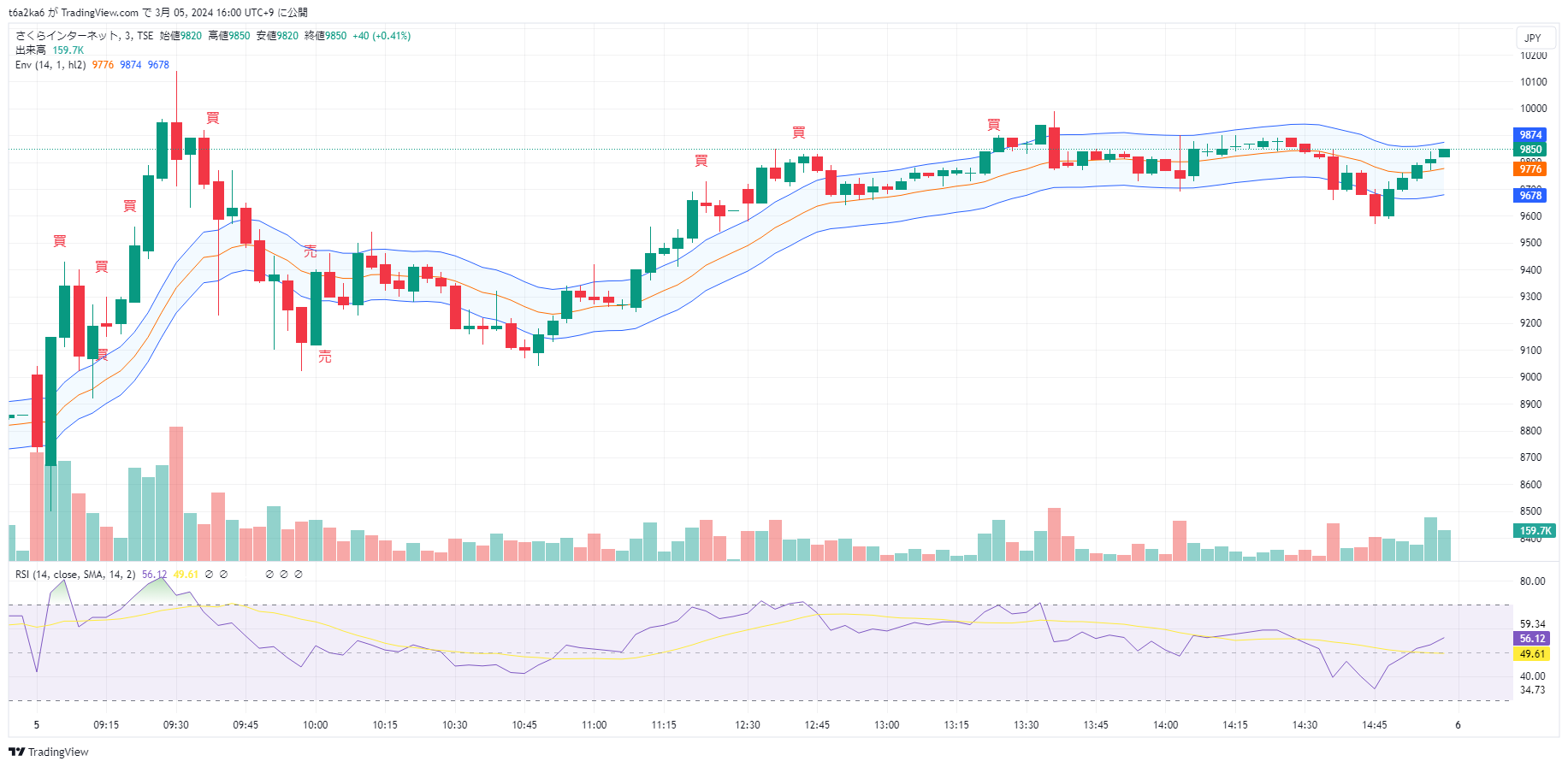Click the 10000 level on the price axis
The width and height of the screenshot is (1568, 767).
pos(1533,109)
